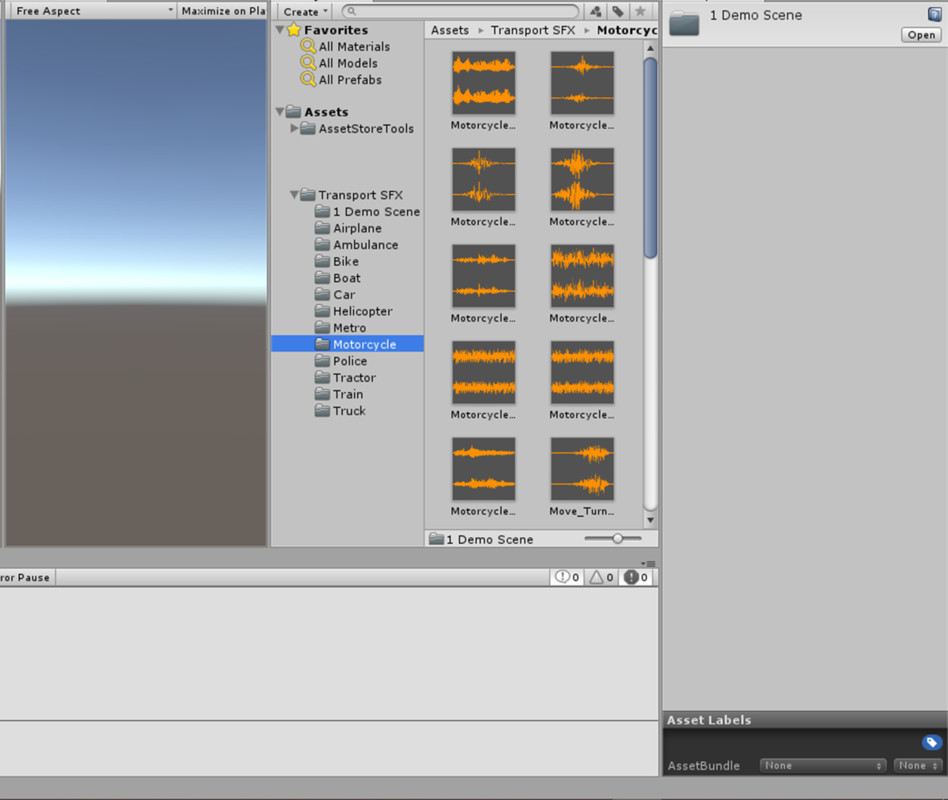The image size is (948, 800).
Task: Click the asset icon size slider
Action: pos(613,538)
